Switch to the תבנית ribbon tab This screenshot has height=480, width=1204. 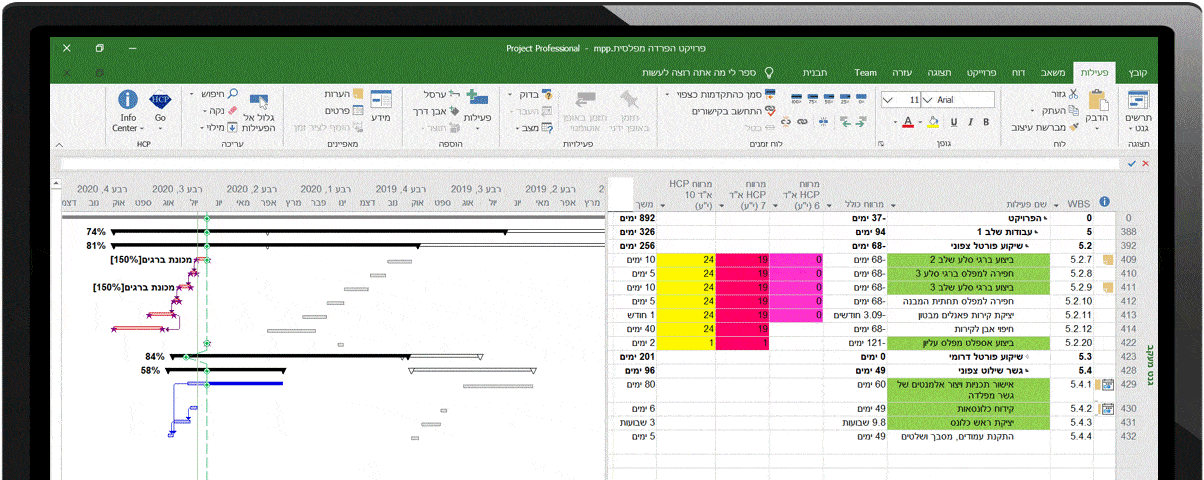tap(814, 72)
